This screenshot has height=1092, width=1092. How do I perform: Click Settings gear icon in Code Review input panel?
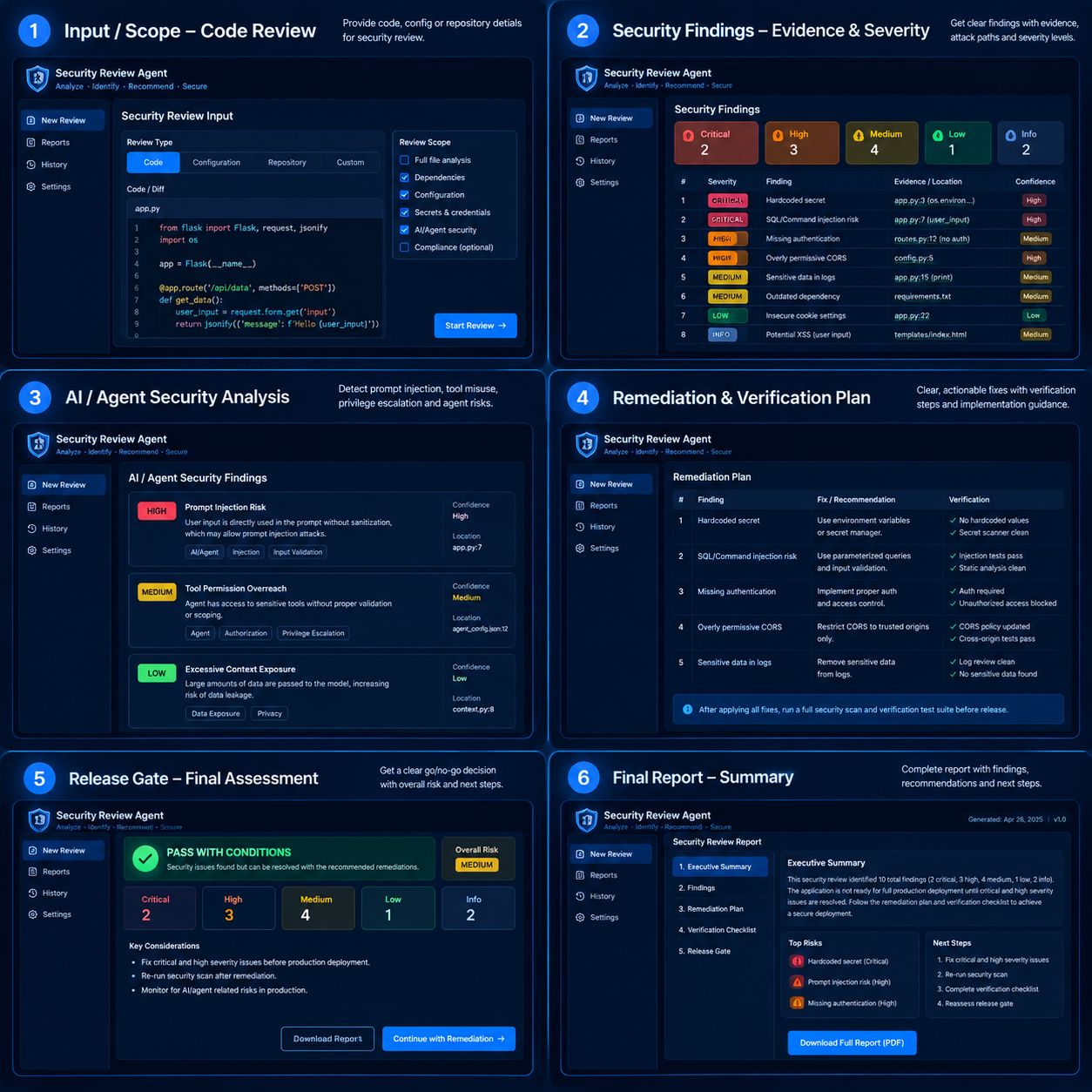(31, 186)
